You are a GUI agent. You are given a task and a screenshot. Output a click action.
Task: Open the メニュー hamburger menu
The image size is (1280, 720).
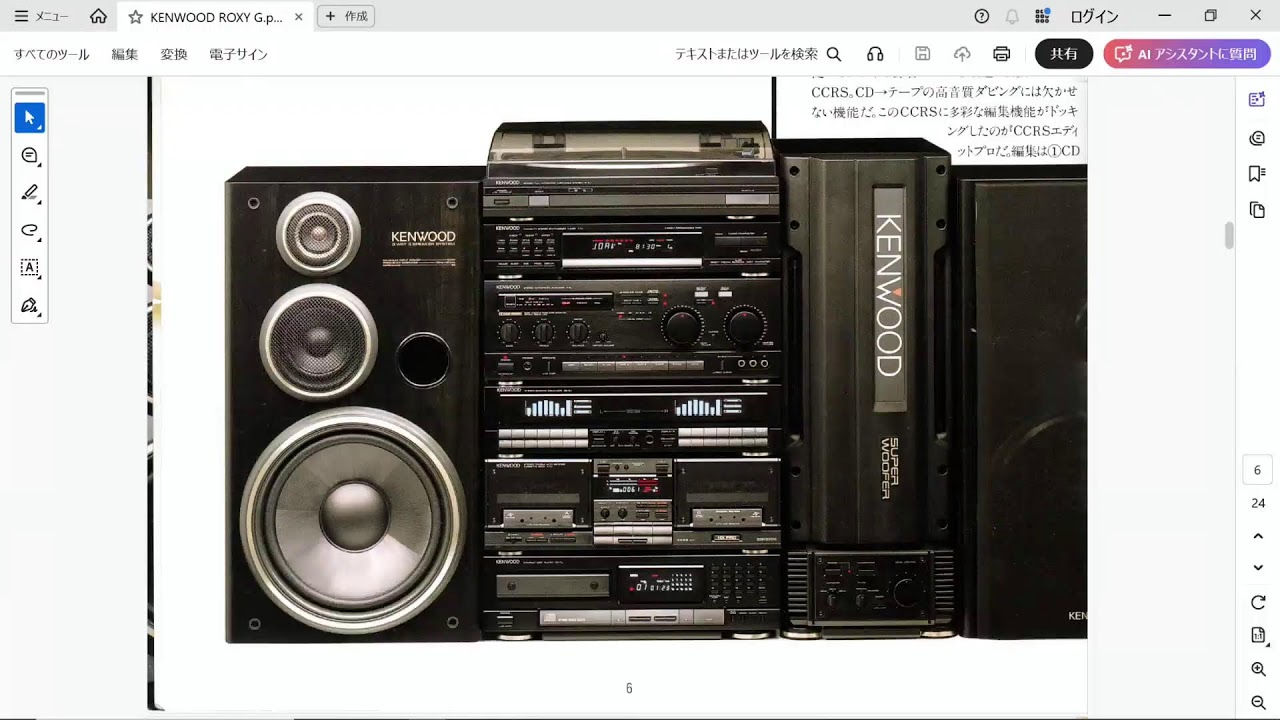pyautogui.click(x=41, y=16)
